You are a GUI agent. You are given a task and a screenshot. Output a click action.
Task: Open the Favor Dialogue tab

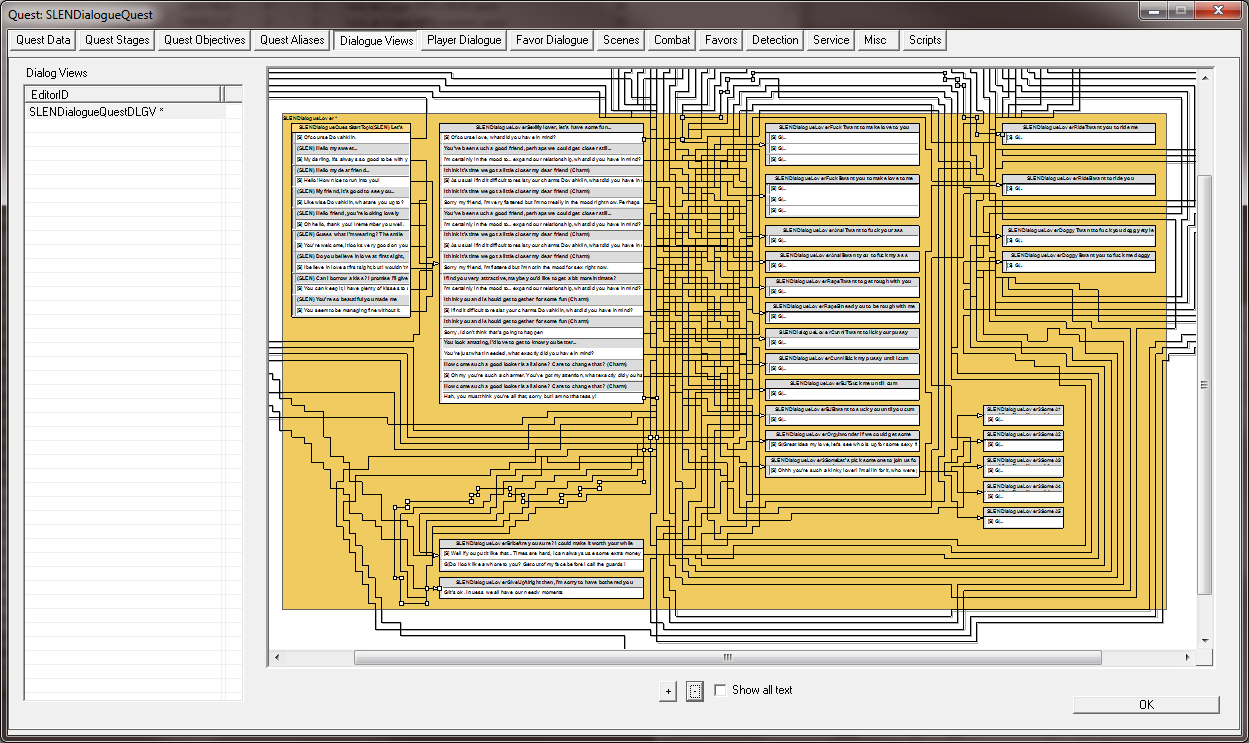(551, 40)
